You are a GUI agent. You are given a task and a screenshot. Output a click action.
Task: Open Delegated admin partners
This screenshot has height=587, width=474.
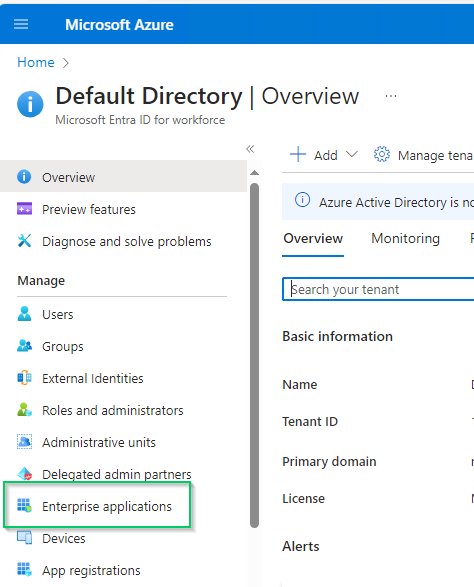tap(117, 474)
